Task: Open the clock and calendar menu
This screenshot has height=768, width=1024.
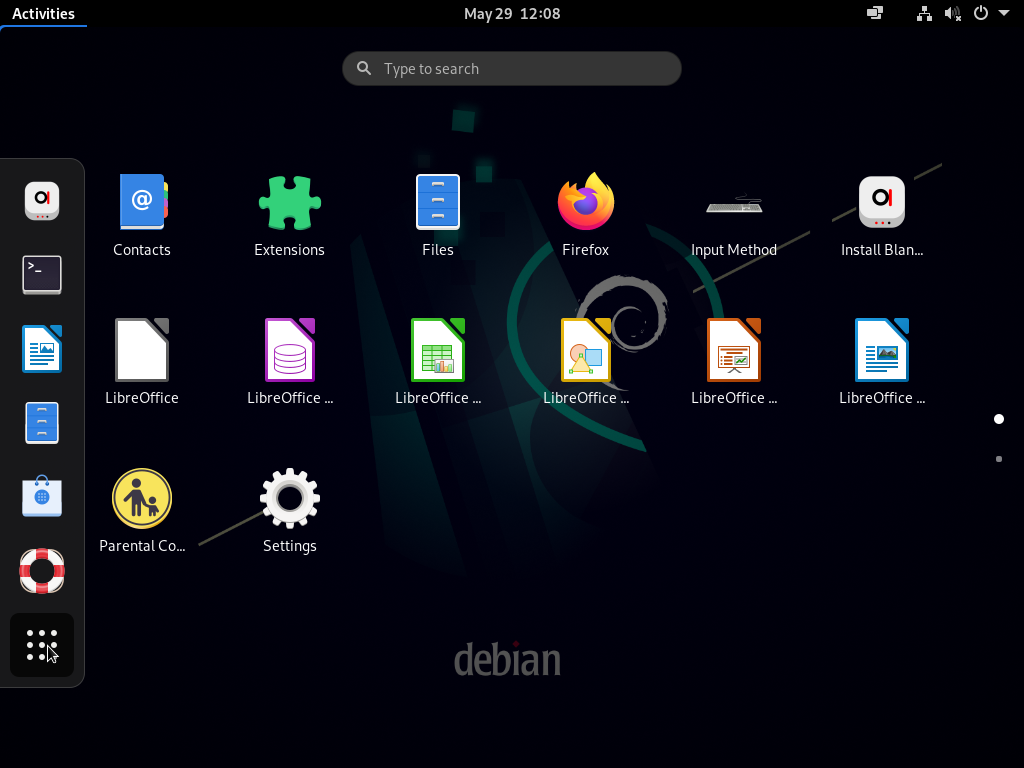Action: [512, 14]
